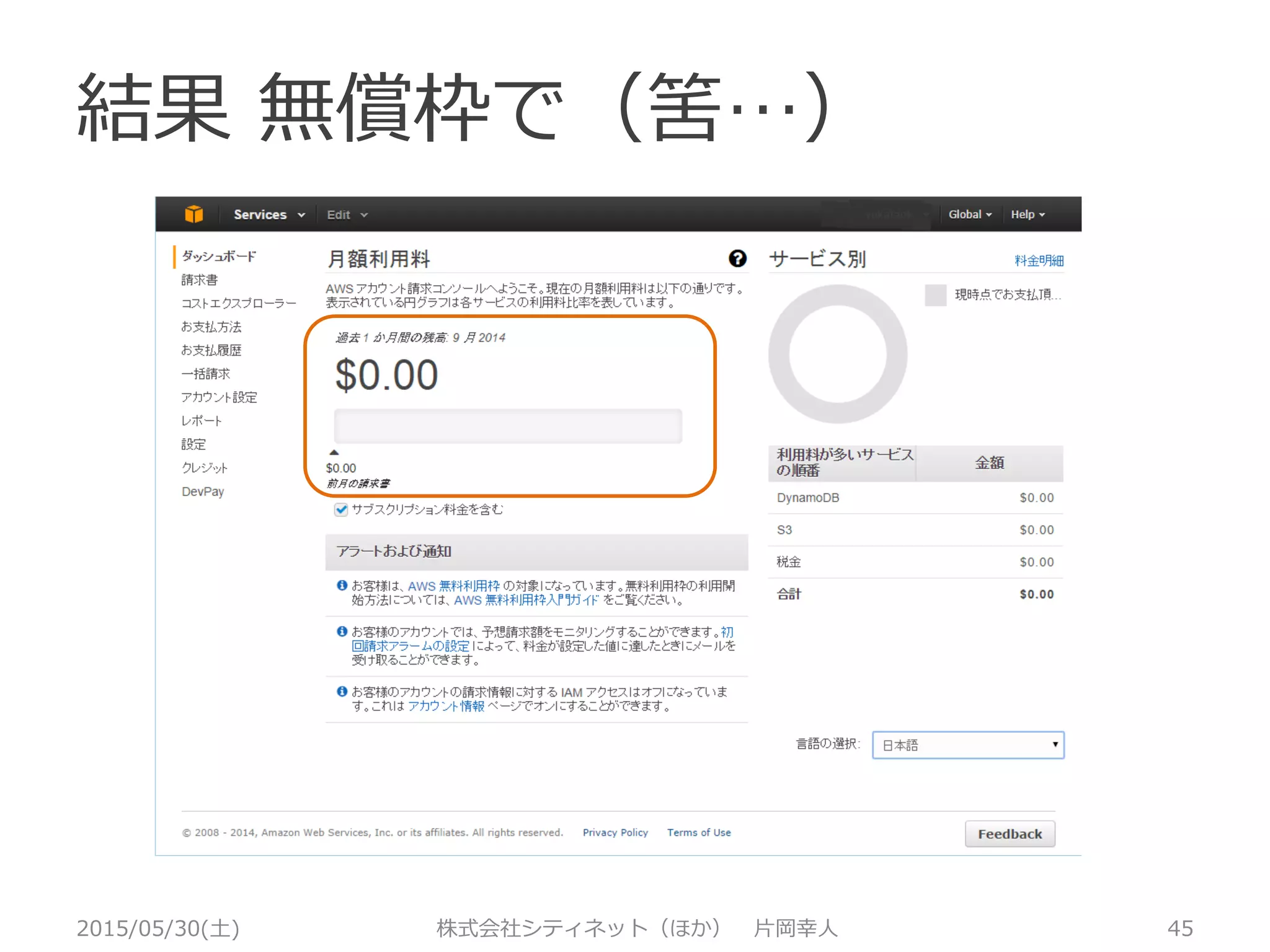Click the info icon beside free tier notice

pos(342,585)
